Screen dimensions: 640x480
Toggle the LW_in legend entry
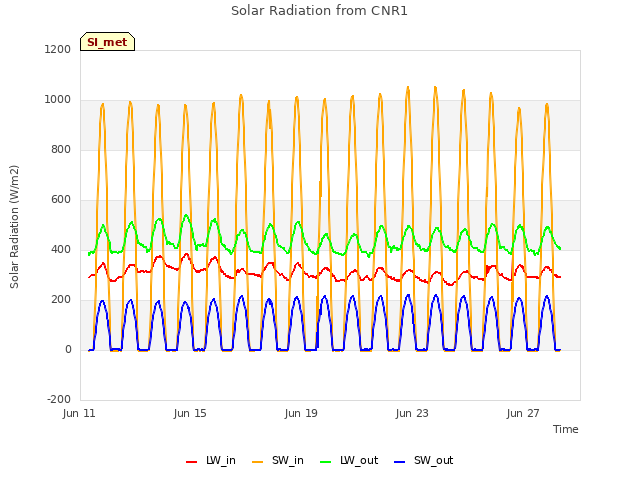(211, 460)
